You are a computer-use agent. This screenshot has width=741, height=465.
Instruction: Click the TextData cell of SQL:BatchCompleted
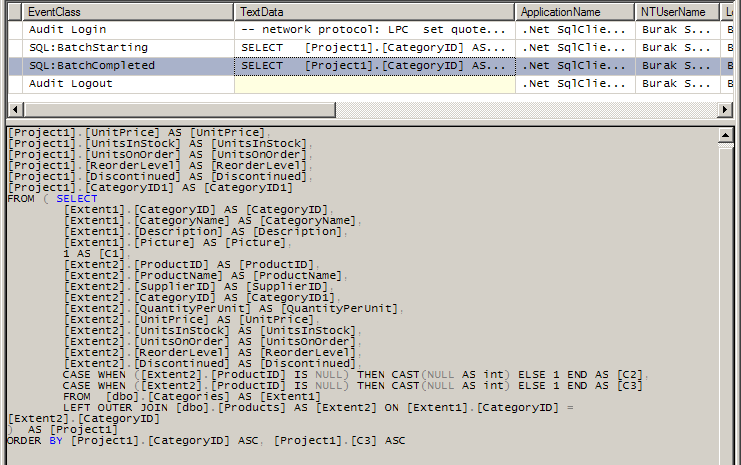pyautogui.click(x=374, y=66)
